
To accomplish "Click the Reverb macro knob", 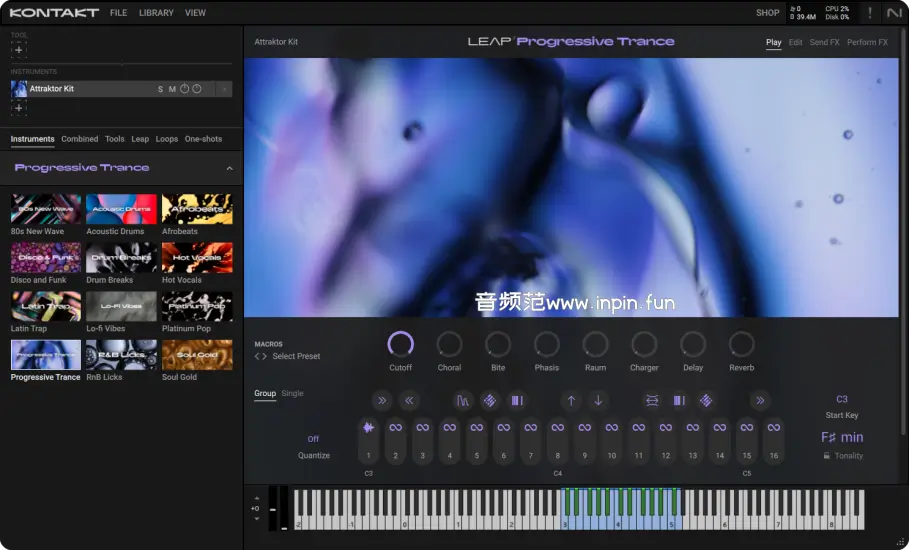I will 741,344.
